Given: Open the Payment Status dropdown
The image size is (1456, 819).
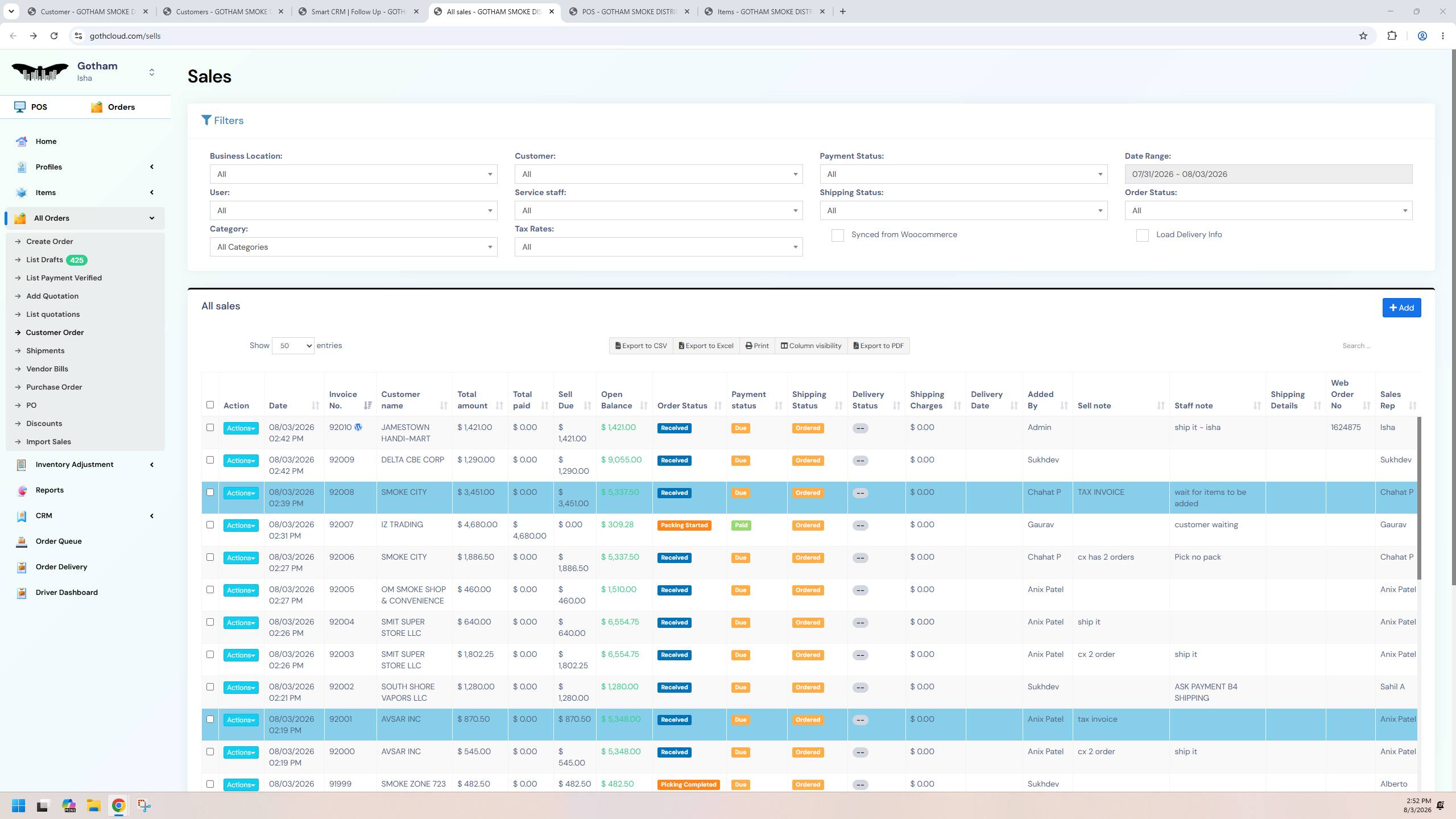Looking at the screenshot, I should (x=963, y=174).
